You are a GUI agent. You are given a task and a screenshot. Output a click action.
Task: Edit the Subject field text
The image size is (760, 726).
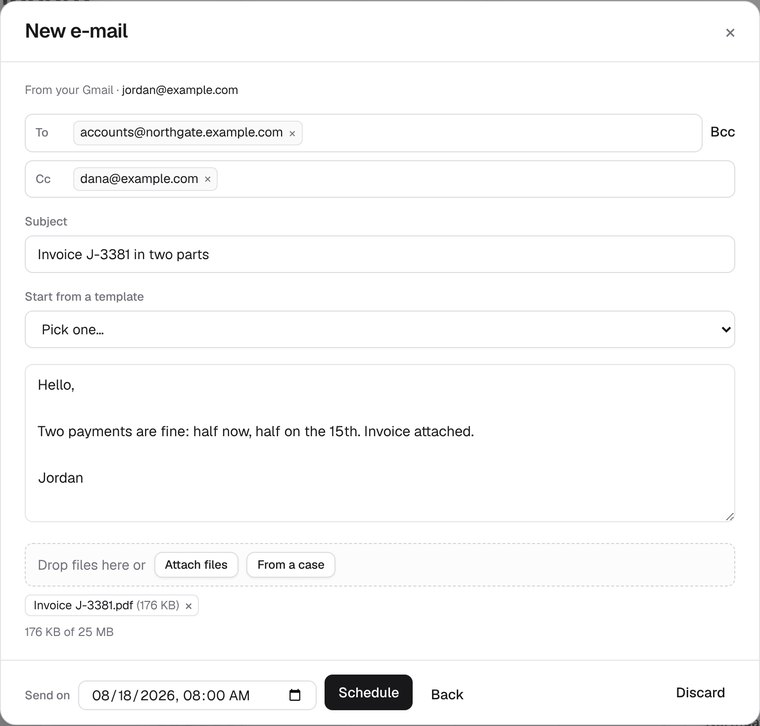(380, 254)
